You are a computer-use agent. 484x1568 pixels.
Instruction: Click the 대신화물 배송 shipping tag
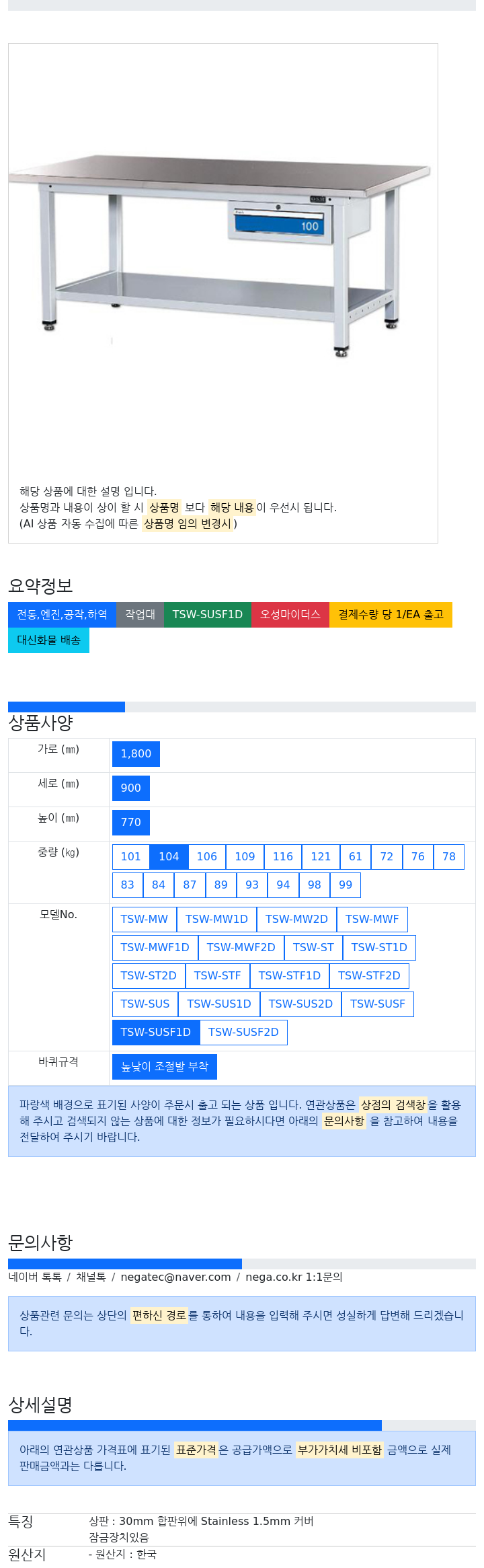48,640
